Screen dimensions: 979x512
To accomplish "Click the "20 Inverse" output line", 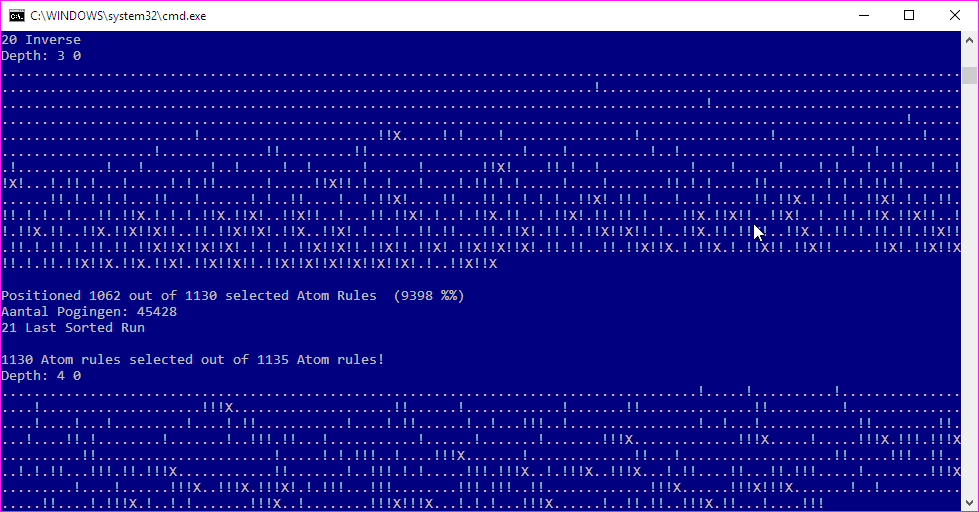I will tap(41, 39).
